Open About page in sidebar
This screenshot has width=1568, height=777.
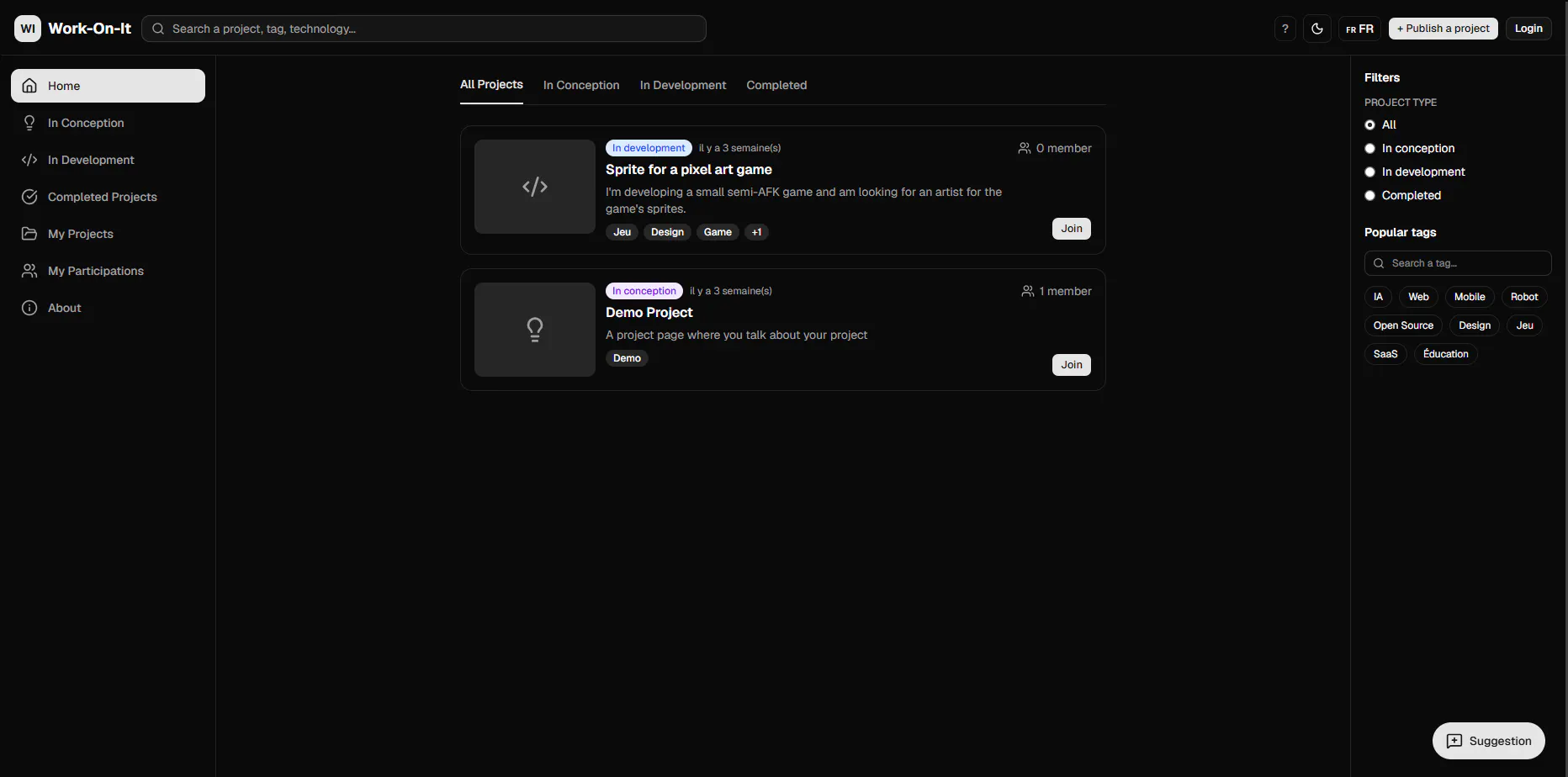[x=108, y=308]
